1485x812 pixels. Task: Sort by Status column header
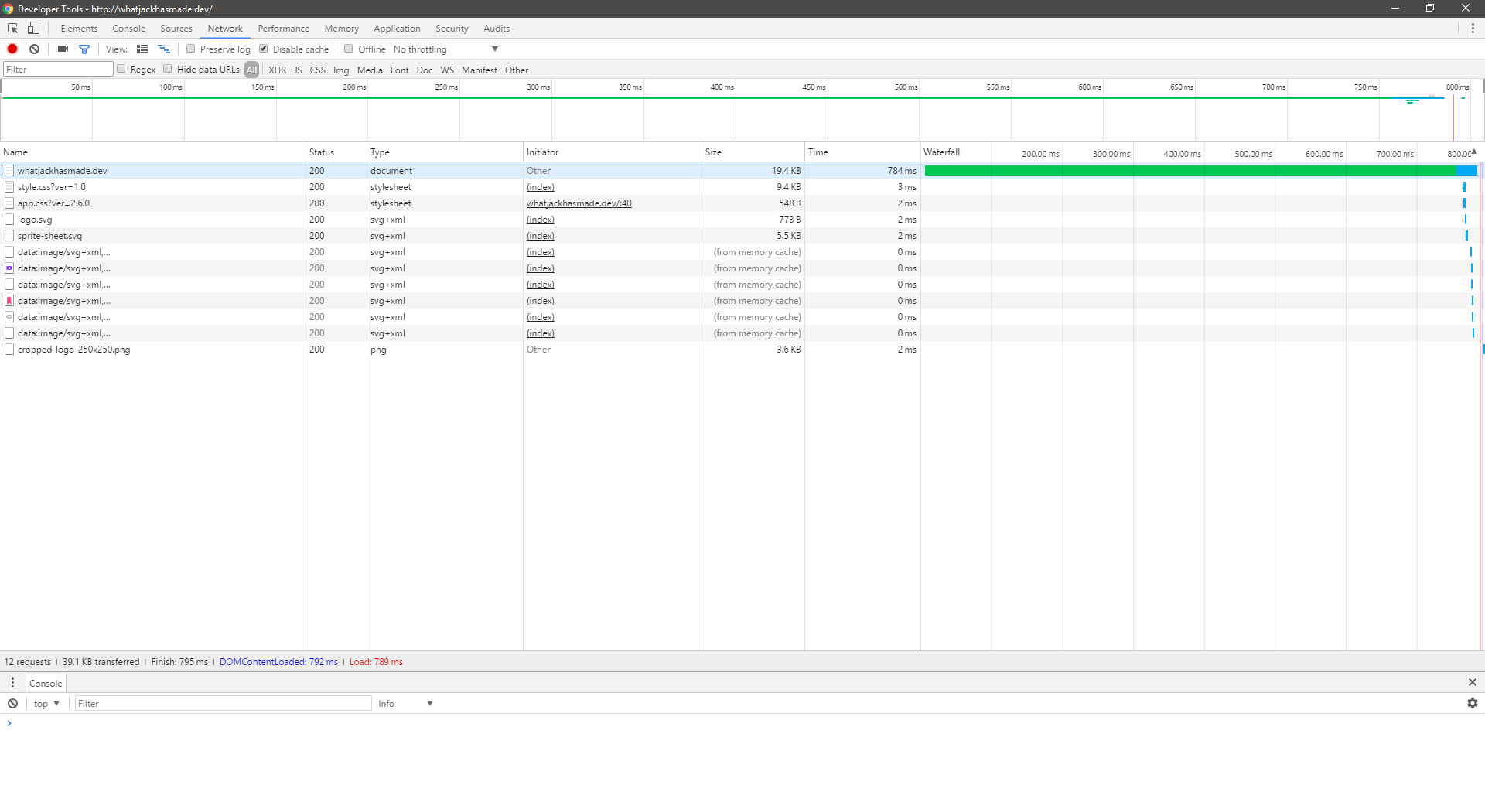[336, 152]
